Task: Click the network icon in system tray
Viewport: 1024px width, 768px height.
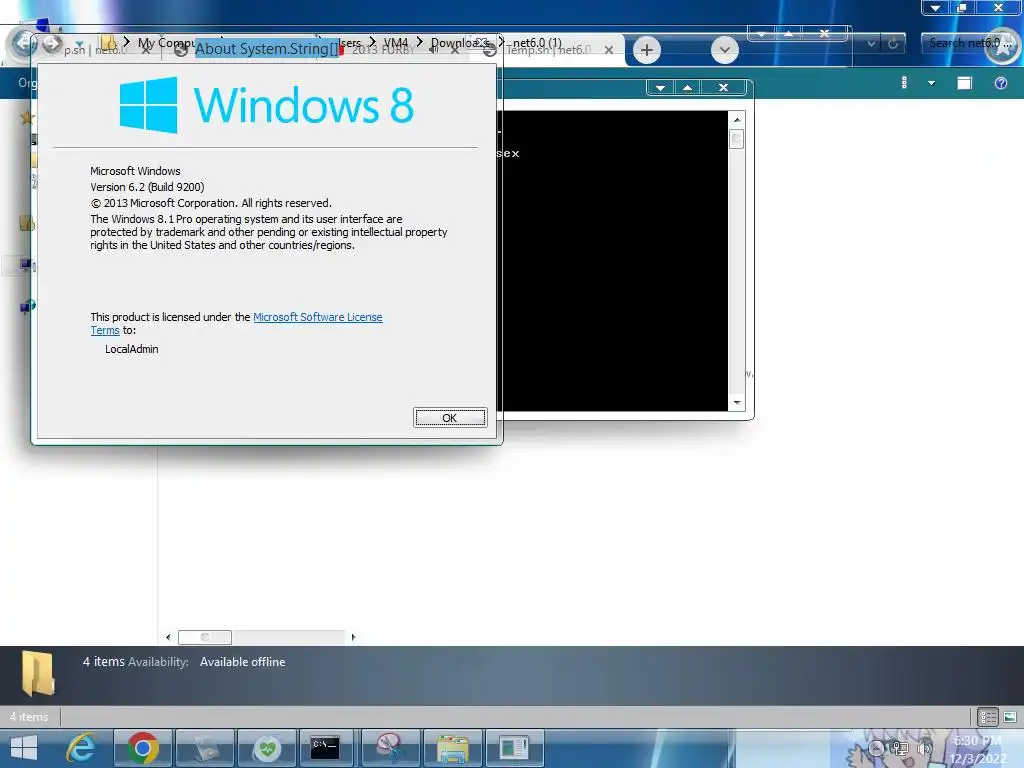Action: point(901,749)
